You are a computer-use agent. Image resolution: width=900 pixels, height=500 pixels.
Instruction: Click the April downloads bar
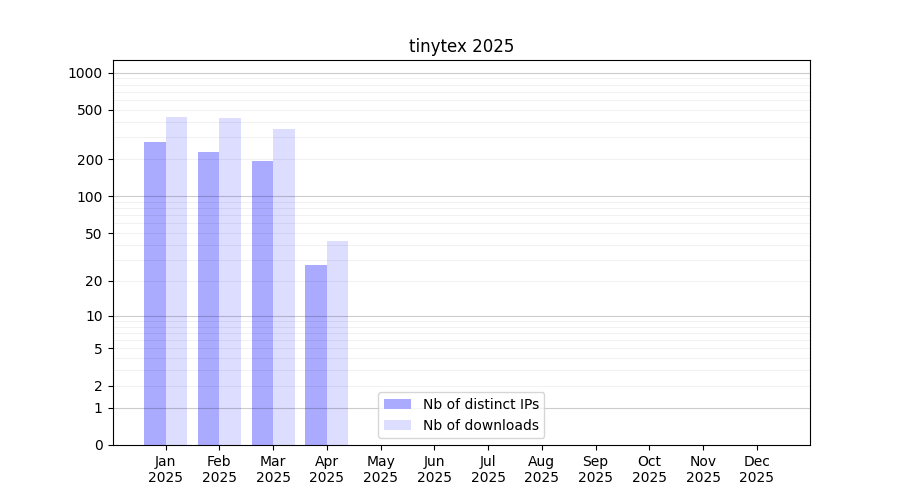click(x=337, y=343)
